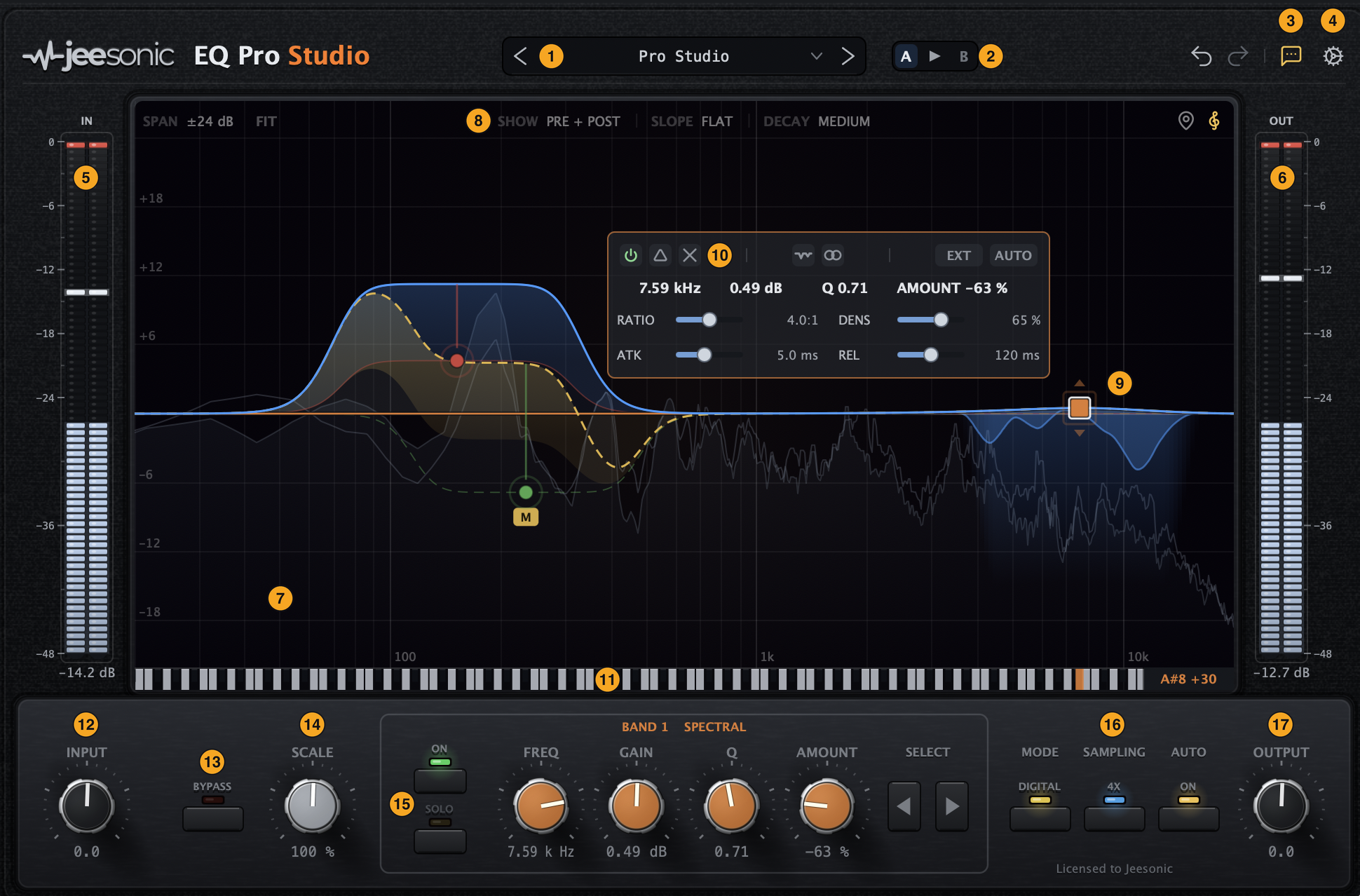Screen dimensions: 1360x896
Task: Click the SCALE knob
Action: tap(312, 805)
